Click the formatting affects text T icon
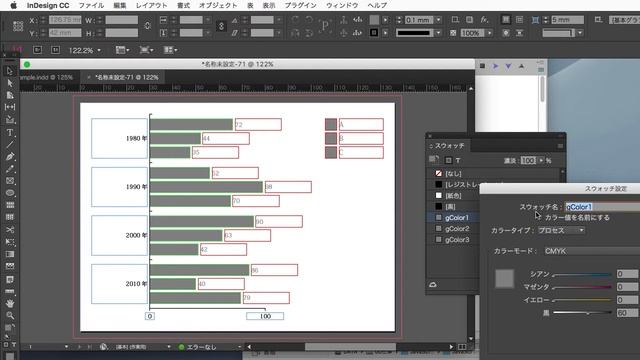This screenshot has height=360, width=640. click(x=458, y=160)
